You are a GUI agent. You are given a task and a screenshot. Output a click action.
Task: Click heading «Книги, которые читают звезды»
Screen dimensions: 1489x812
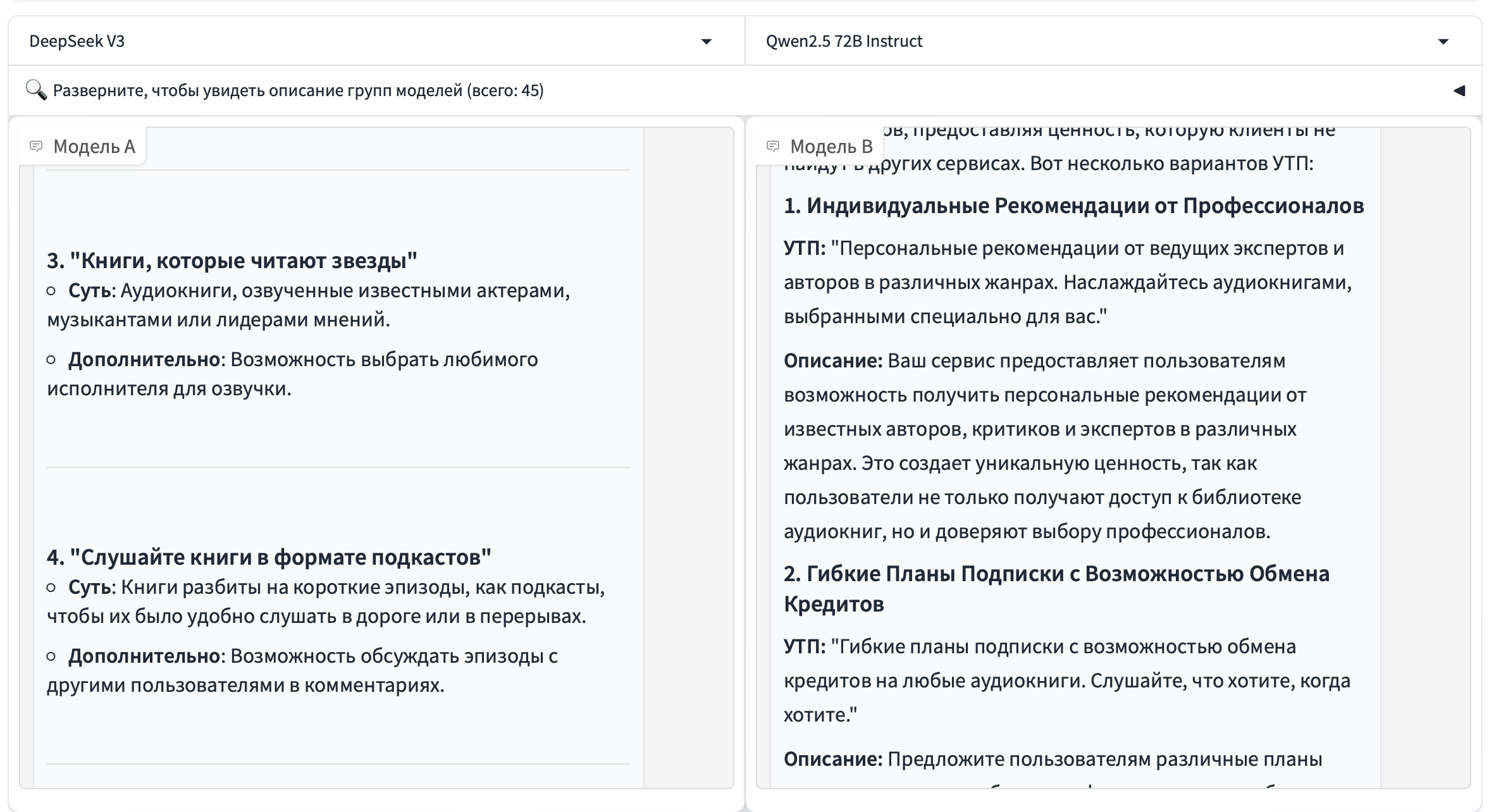(x=232, y=260)
